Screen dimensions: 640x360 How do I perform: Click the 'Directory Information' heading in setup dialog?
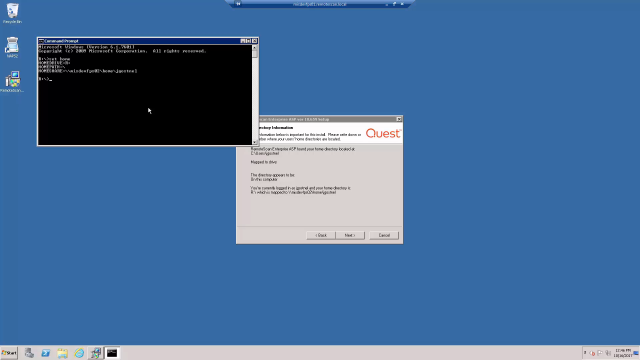point(275,128)
